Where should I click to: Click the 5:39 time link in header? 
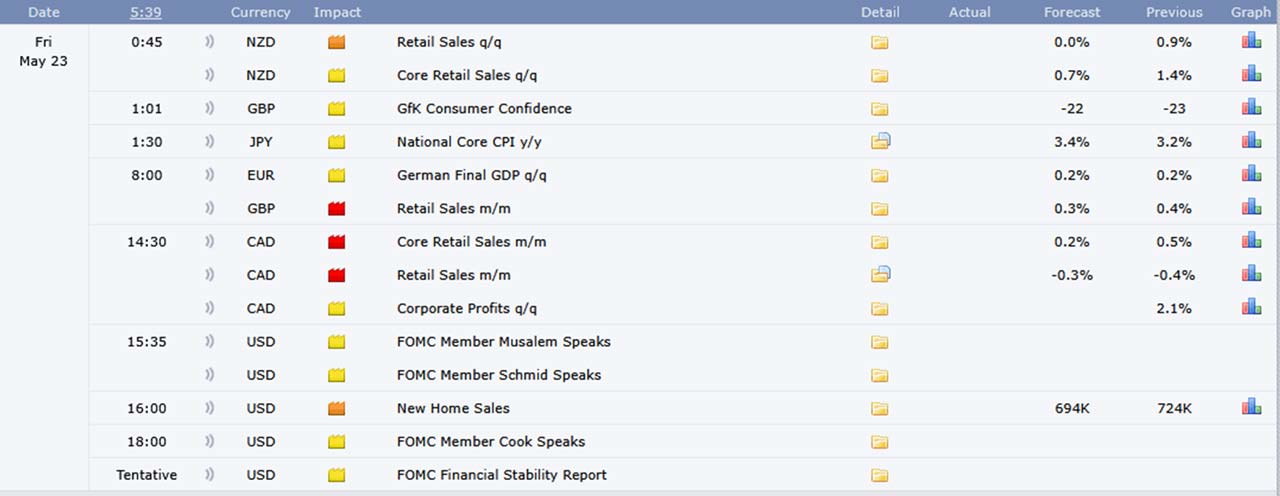[x=145, y=12]
